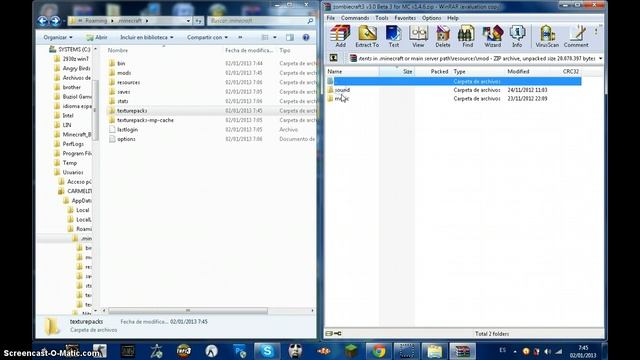Screen dimensions: 640x360
Task: Click the Minecraft block icon in taskbar
Action: click(351, 351)
